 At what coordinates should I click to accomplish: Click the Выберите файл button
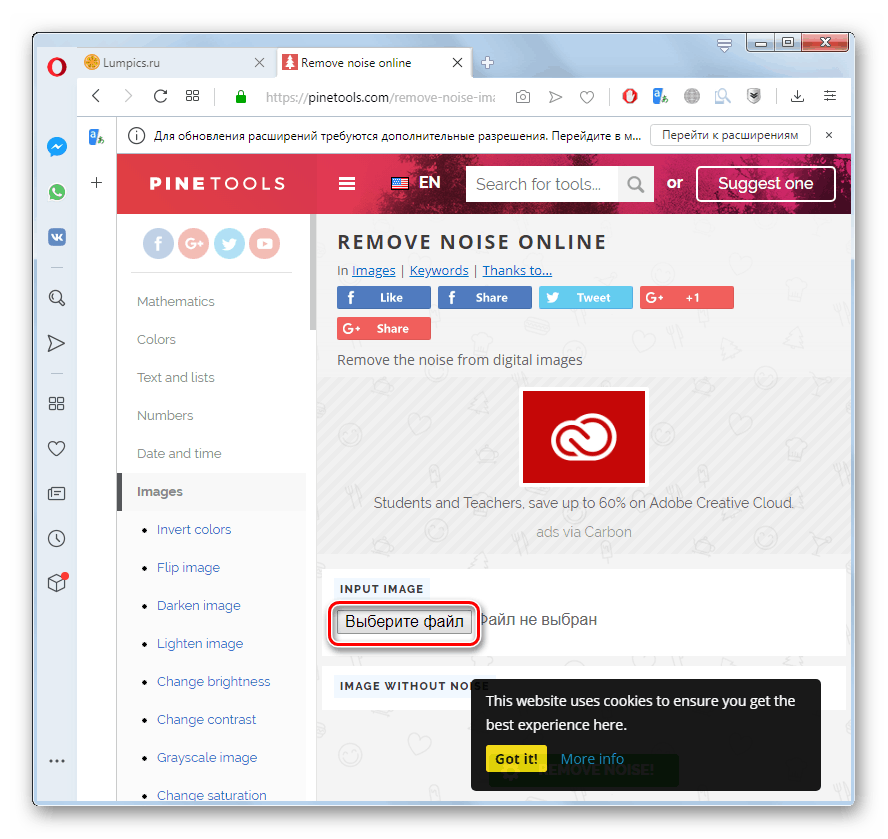404,621
